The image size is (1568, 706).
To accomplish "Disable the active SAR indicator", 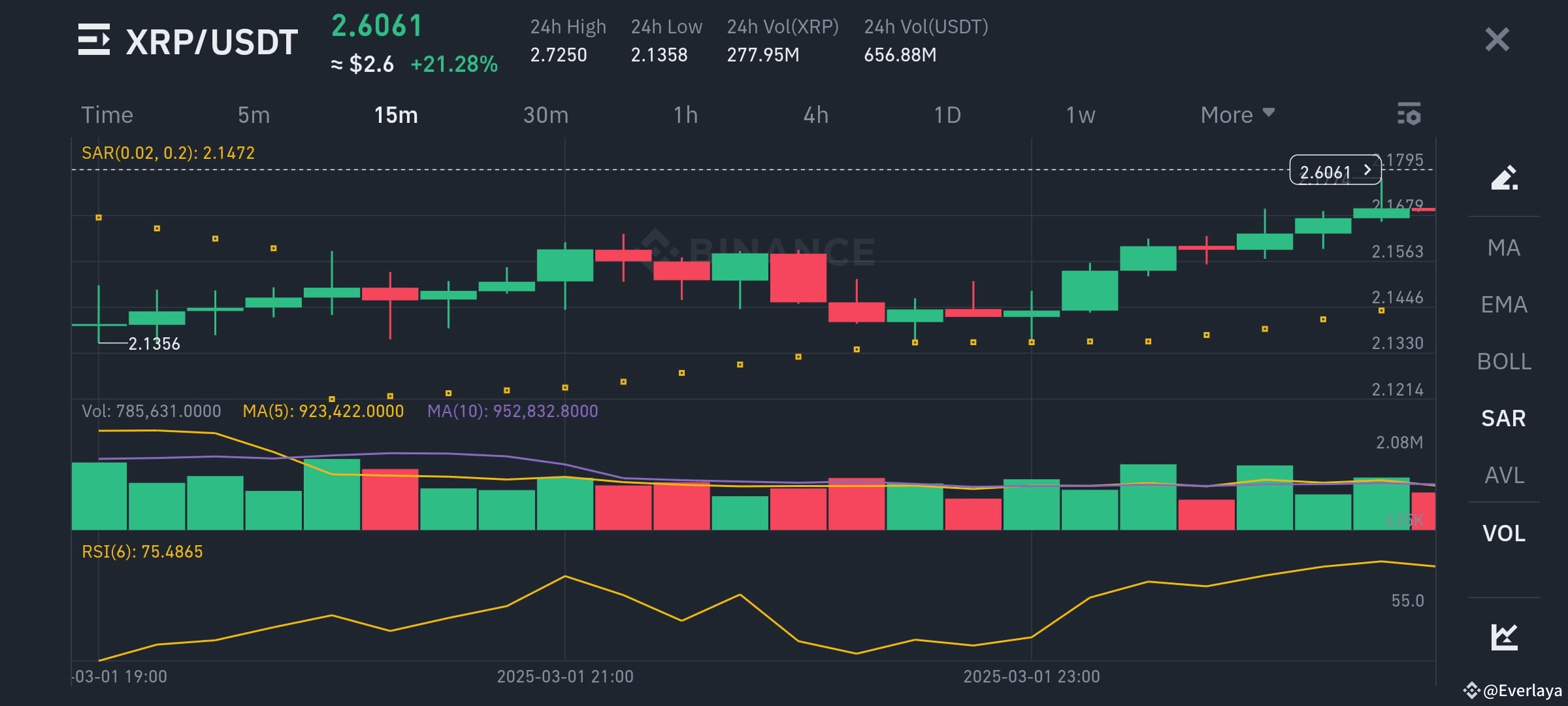I will (1503, 418).
